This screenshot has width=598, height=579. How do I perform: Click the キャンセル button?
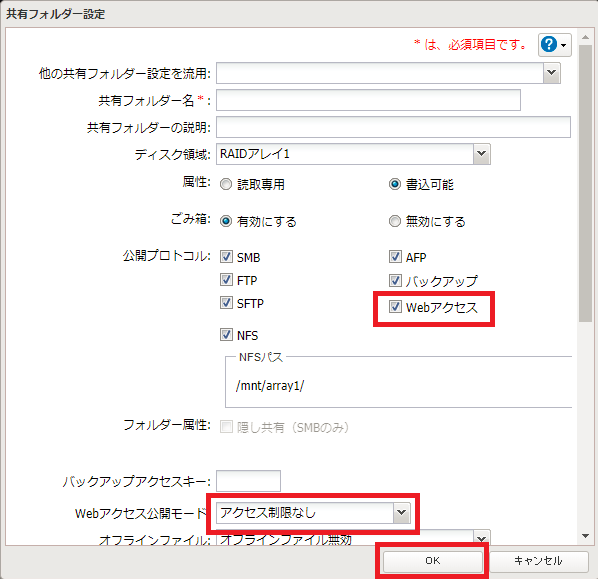[x=538, y=561]
